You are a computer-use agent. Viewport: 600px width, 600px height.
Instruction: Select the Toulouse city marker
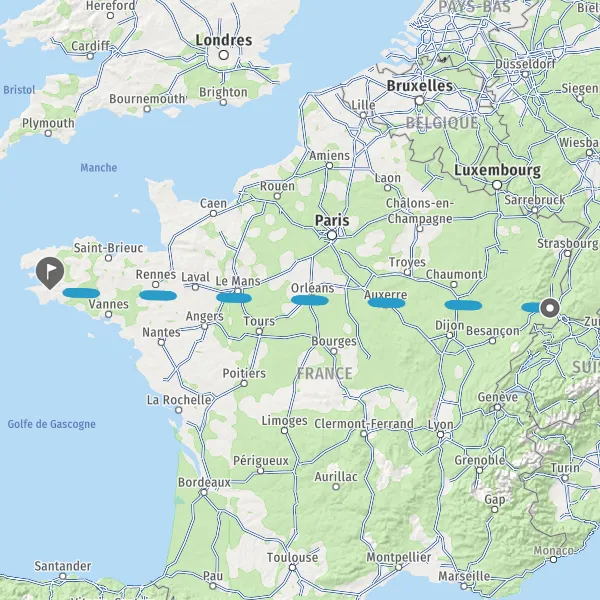(292, 567)
